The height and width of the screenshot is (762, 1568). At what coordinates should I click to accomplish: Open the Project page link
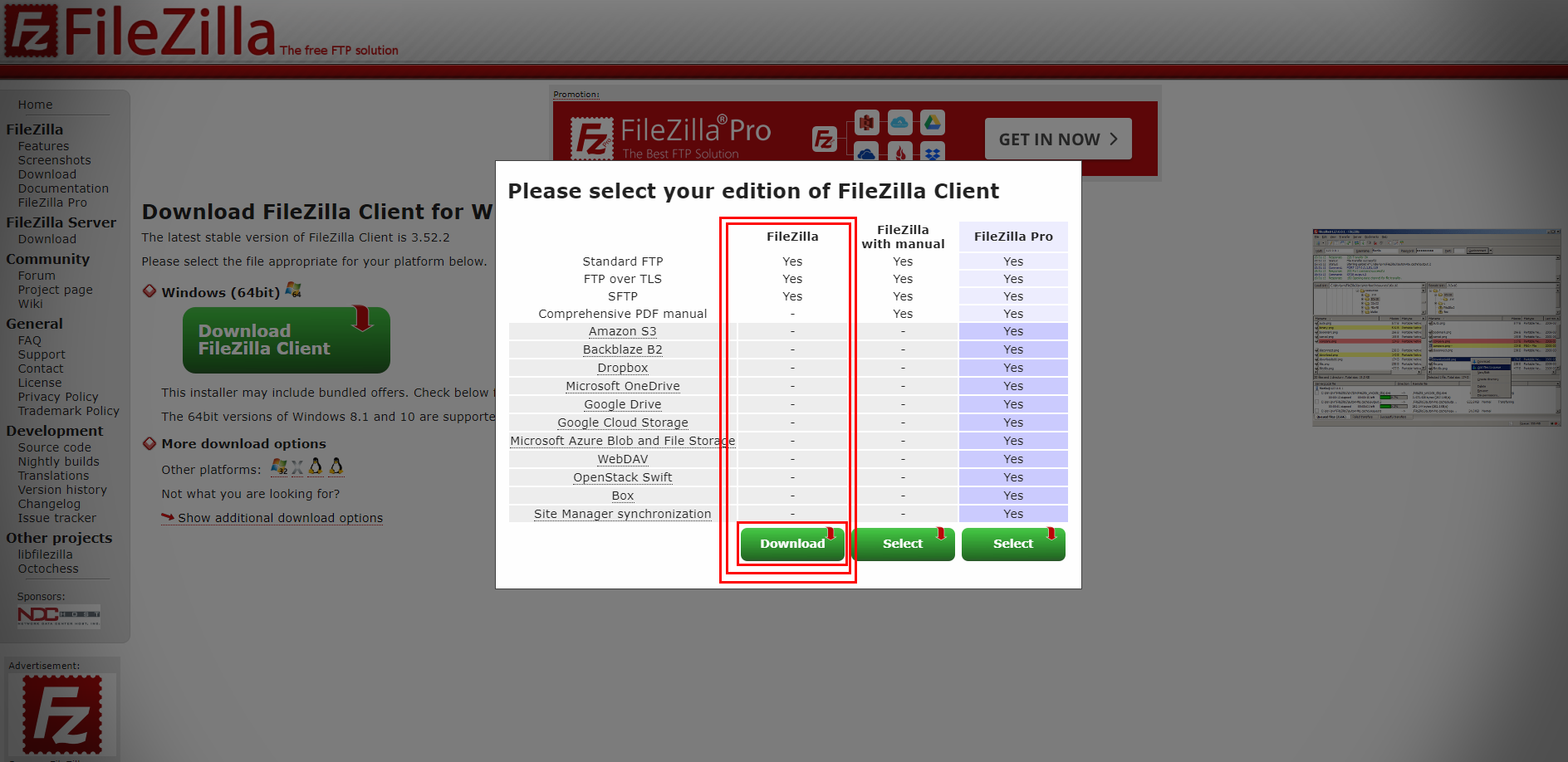click(x=56, y=290)
